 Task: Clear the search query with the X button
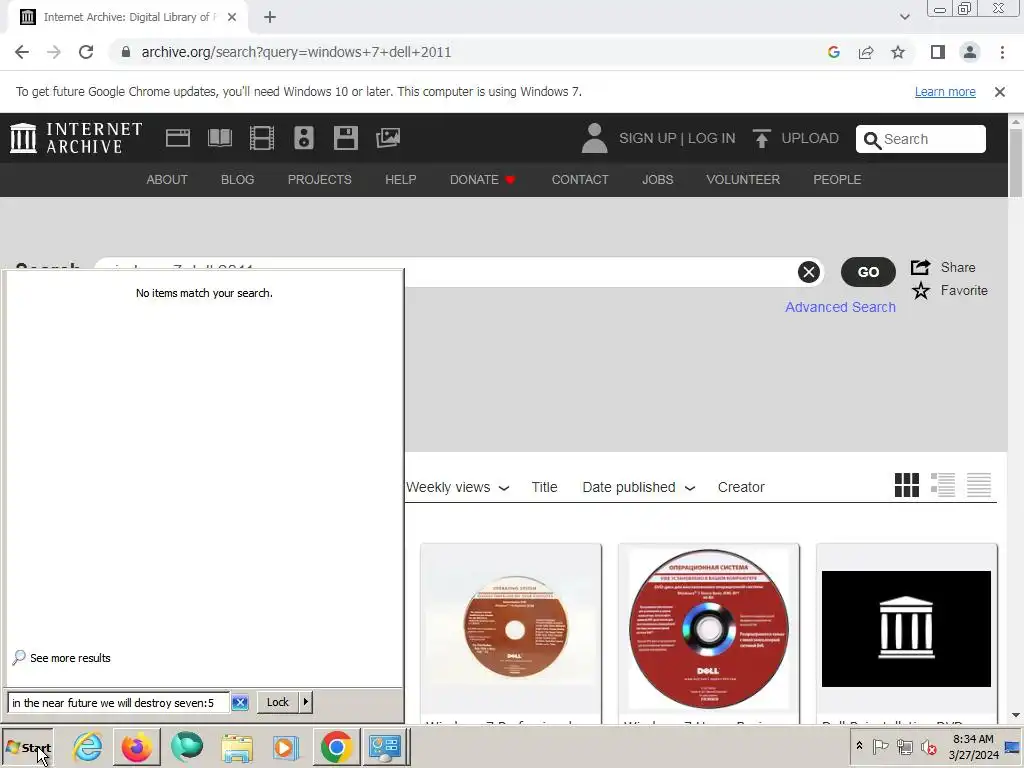click(x=808, y=272)
